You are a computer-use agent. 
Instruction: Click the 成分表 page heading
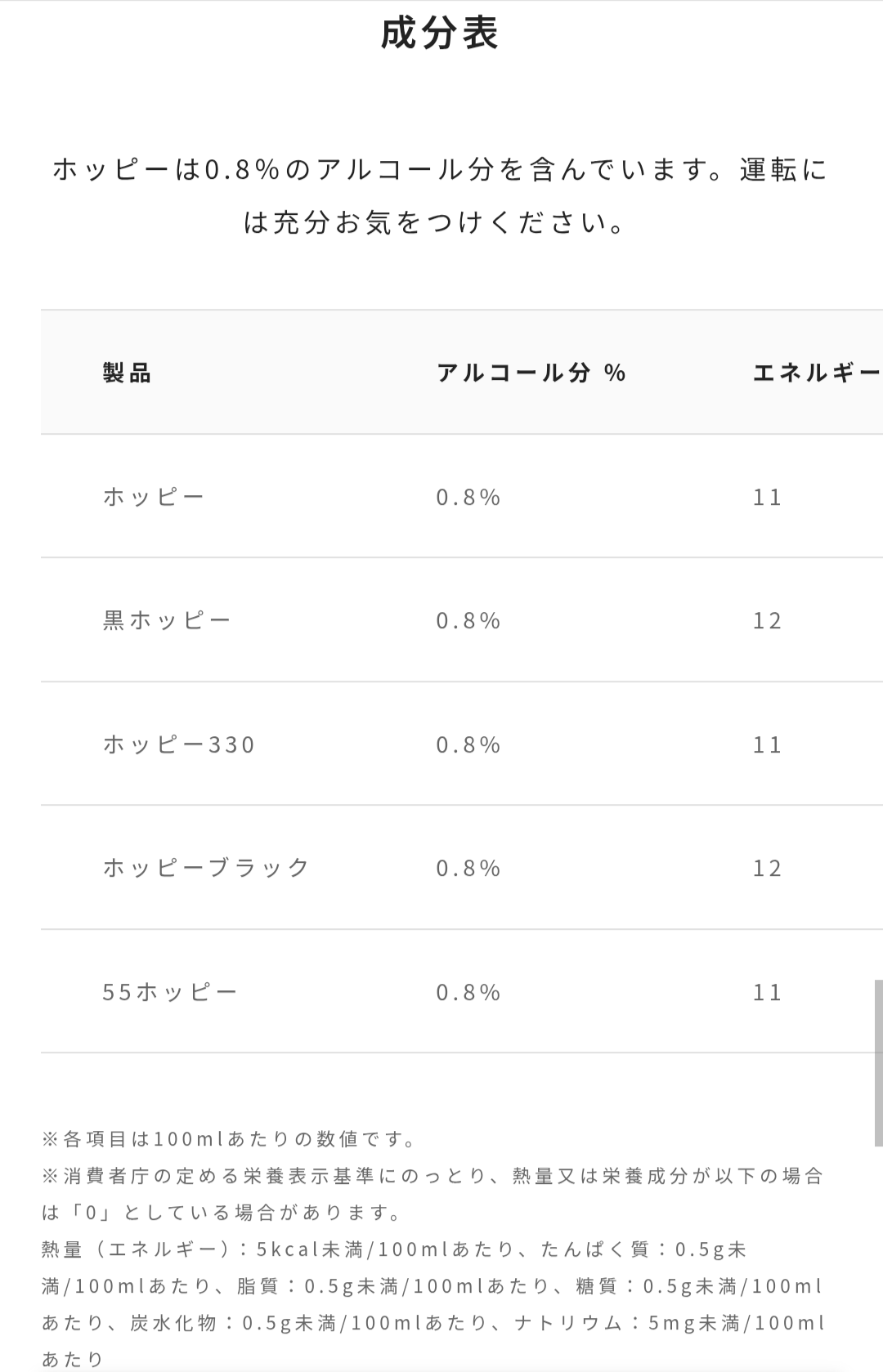[x=440, y=34]
